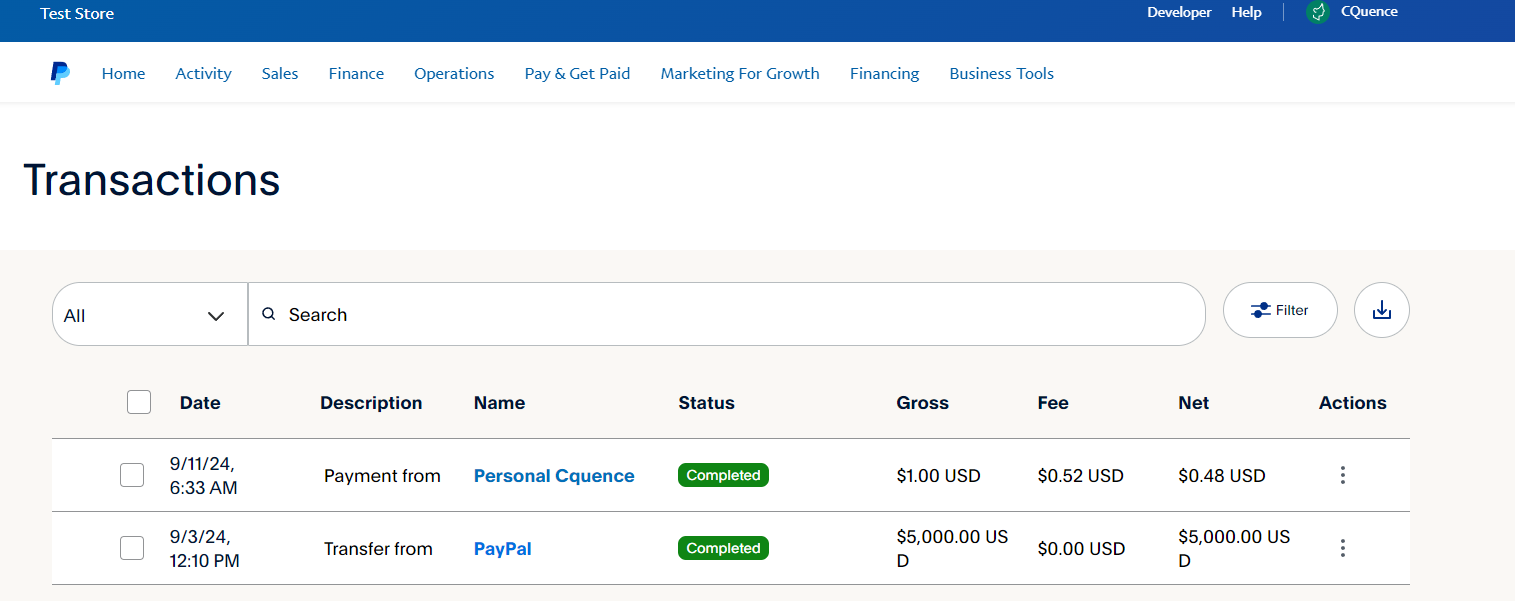
Task: Open the Pay & Get Paid menu
Action: pos(577,73)
